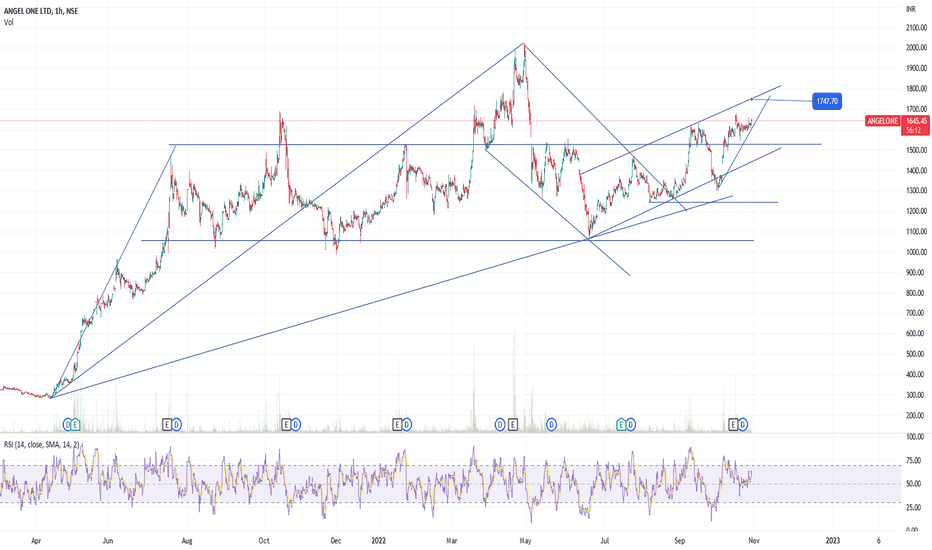Image resolution: width=932 pixels, height=550 pixels.
Task: Click the INR currency label
Action: coord(911,9)
